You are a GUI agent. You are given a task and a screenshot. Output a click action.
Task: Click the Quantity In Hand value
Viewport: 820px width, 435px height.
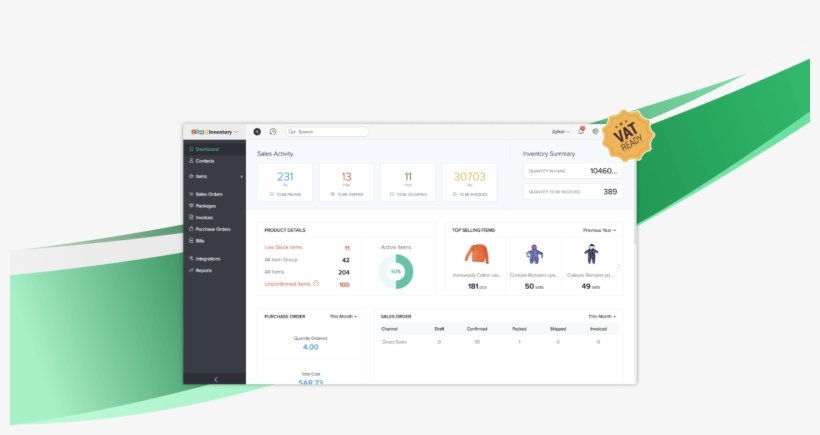click(x=603, y=171)
